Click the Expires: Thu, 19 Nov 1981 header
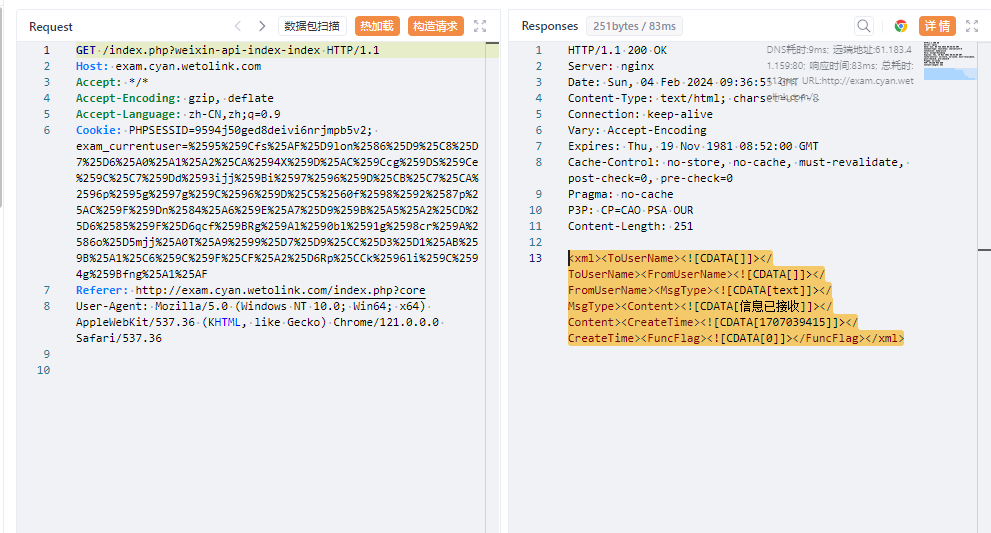Screen dimensions: 991x533 click(x=693, y=146)
